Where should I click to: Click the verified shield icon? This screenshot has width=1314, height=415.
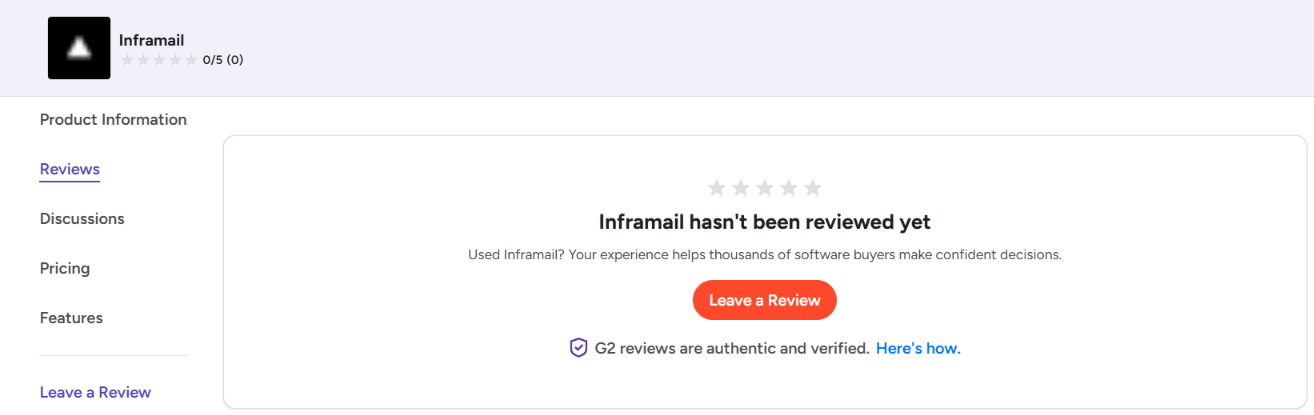[x=578, y=348]
